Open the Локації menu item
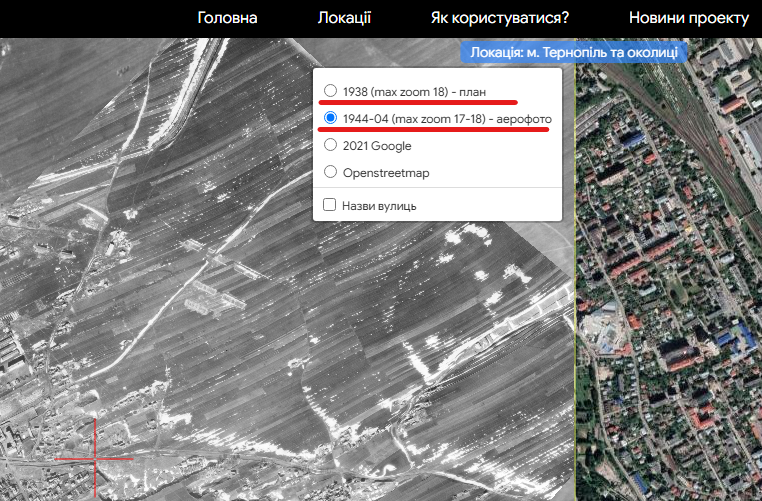Screen dimensions: 762x501 point(344,18)
